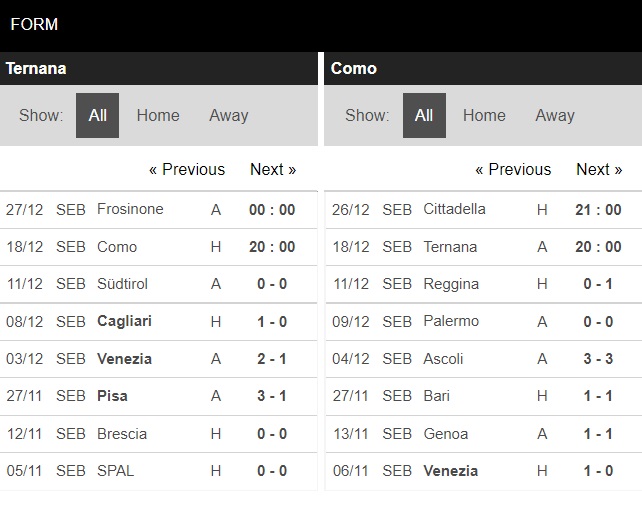
Task: Go to Previous matches in Ternana table
Action: coord(187,169)
